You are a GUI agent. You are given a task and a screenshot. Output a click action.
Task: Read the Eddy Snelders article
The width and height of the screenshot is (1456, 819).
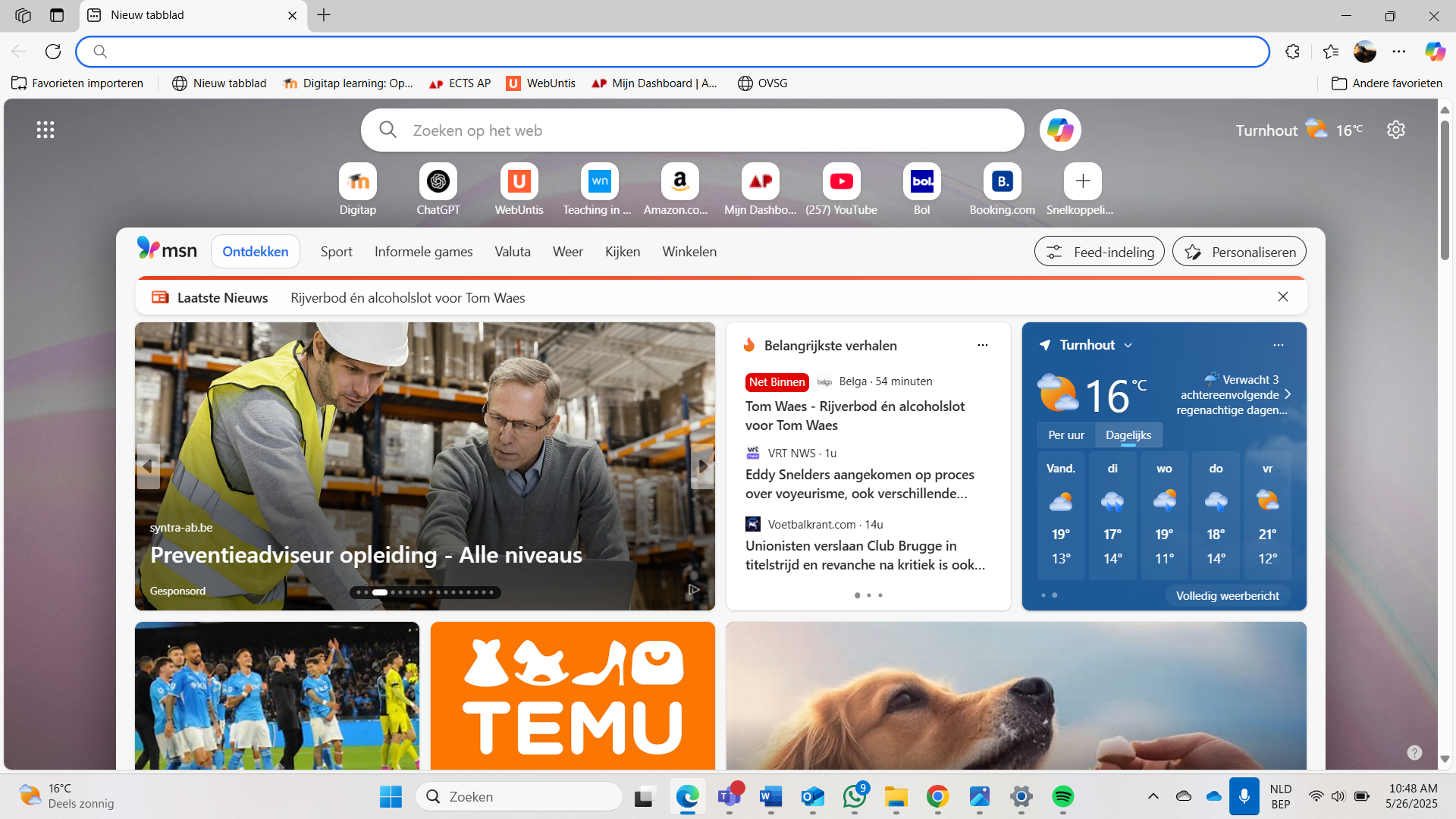coord(860,484)
